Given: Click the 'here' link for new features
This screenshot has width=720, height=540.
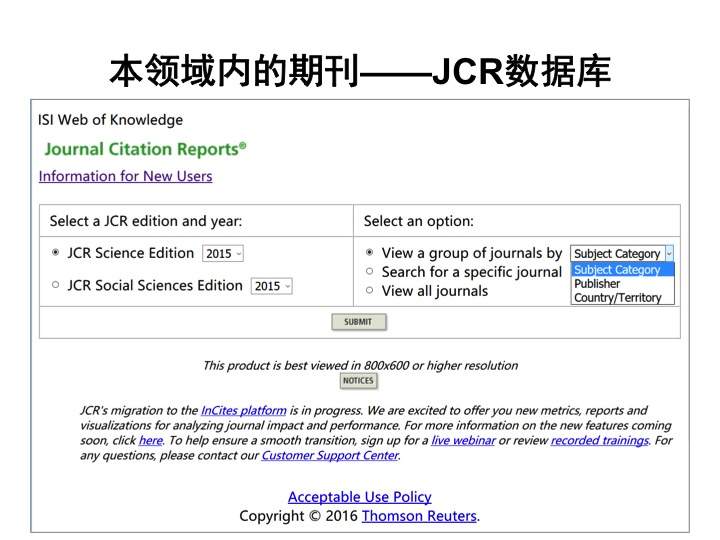Looking at the screenshot, I should tap(151, 440).
